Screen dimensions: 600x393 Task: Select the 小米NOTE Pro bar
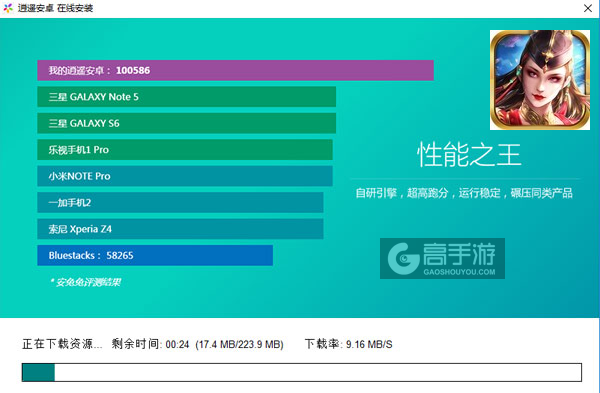[185, 176]
